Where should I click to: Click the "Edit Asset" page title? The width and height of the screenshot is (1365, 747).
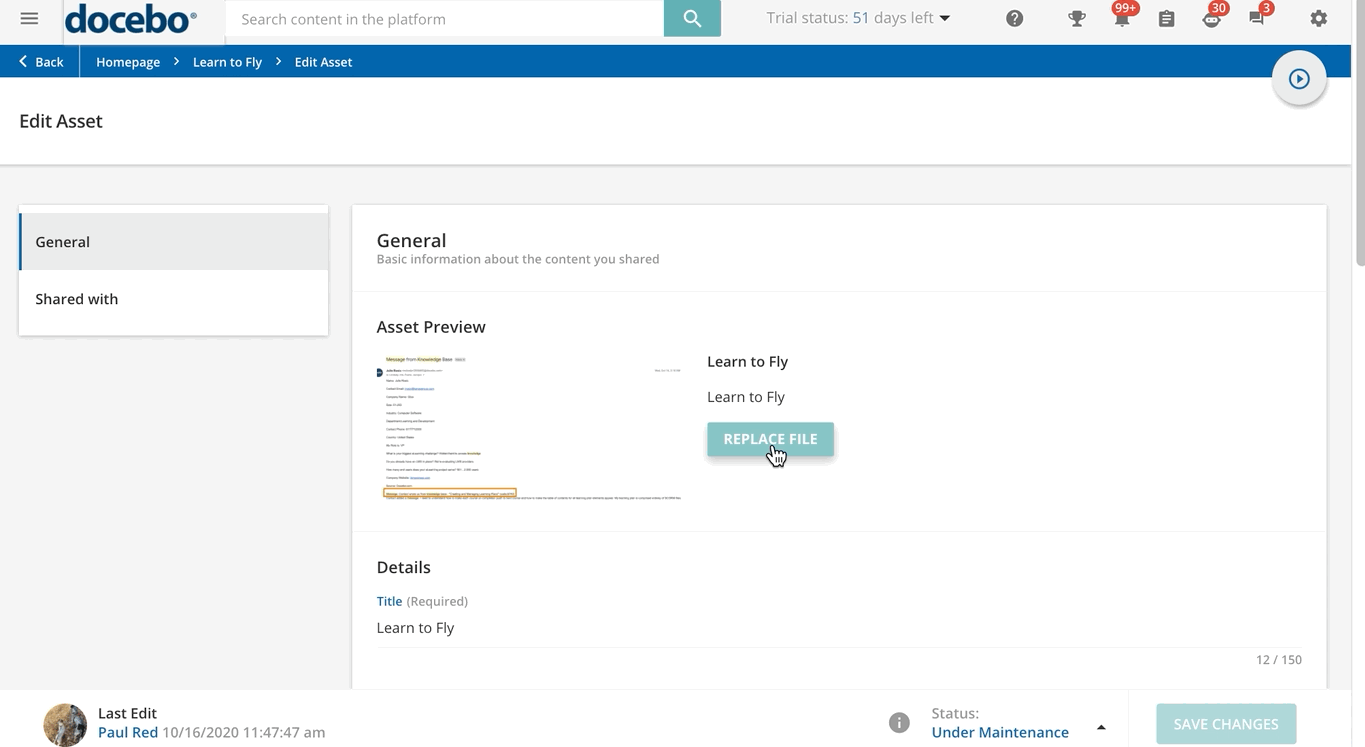pos(61,121)
